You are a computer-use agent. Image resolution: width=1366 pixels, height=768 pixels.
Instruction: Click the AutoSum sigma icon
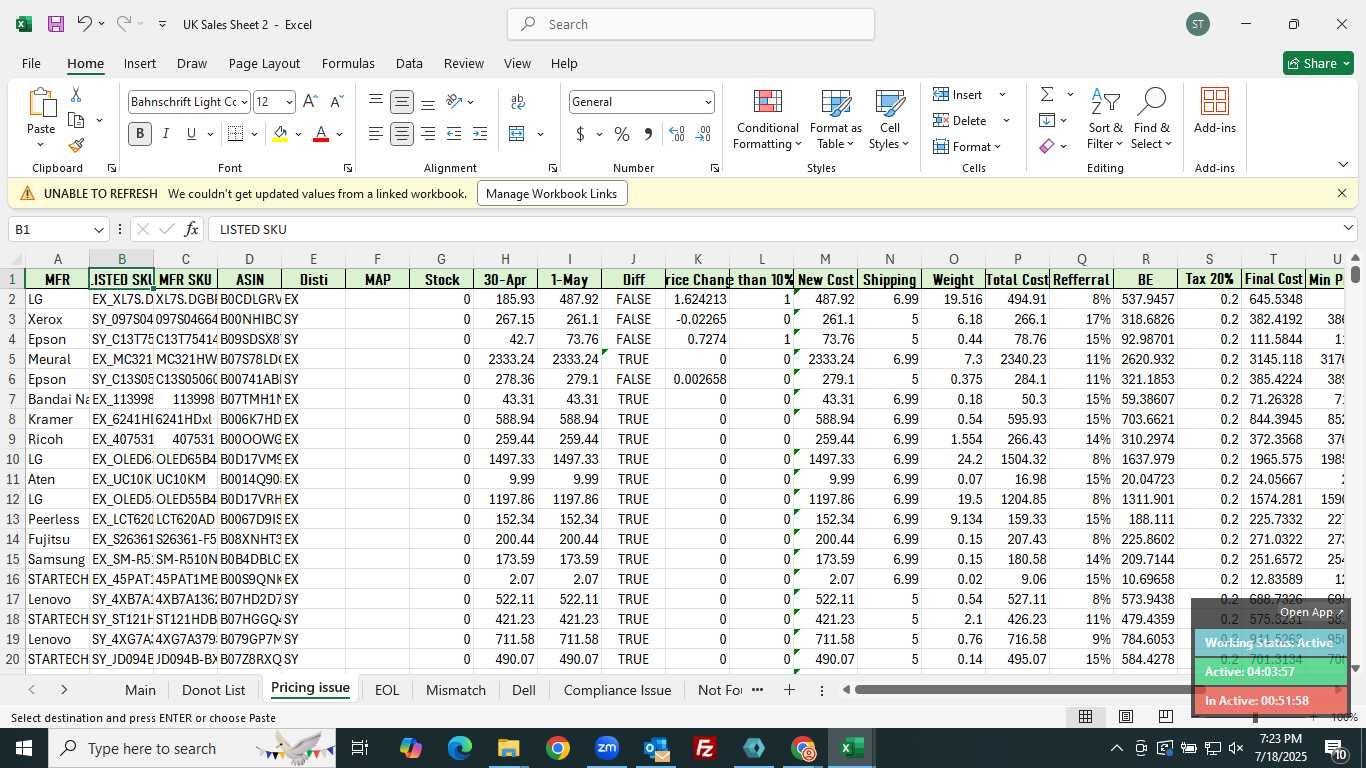pos(1047,95)
